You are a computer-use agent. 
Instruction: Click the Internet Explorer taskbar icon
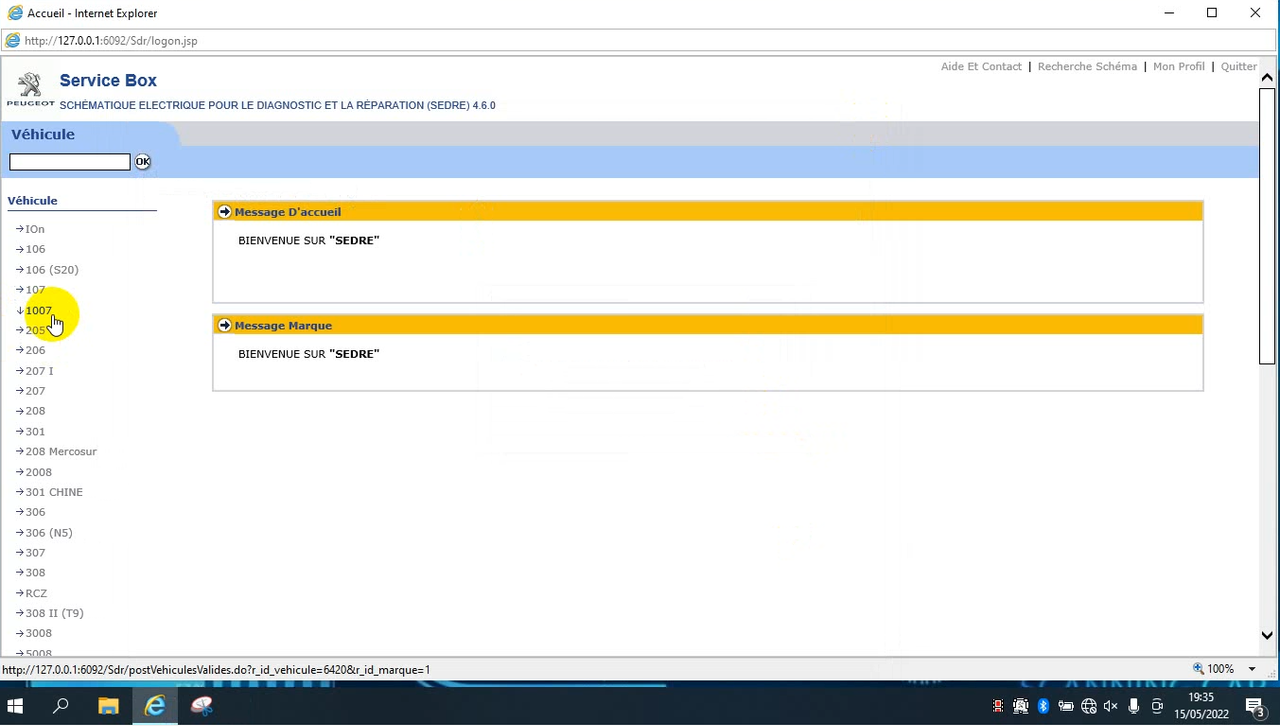coord(155,706)
